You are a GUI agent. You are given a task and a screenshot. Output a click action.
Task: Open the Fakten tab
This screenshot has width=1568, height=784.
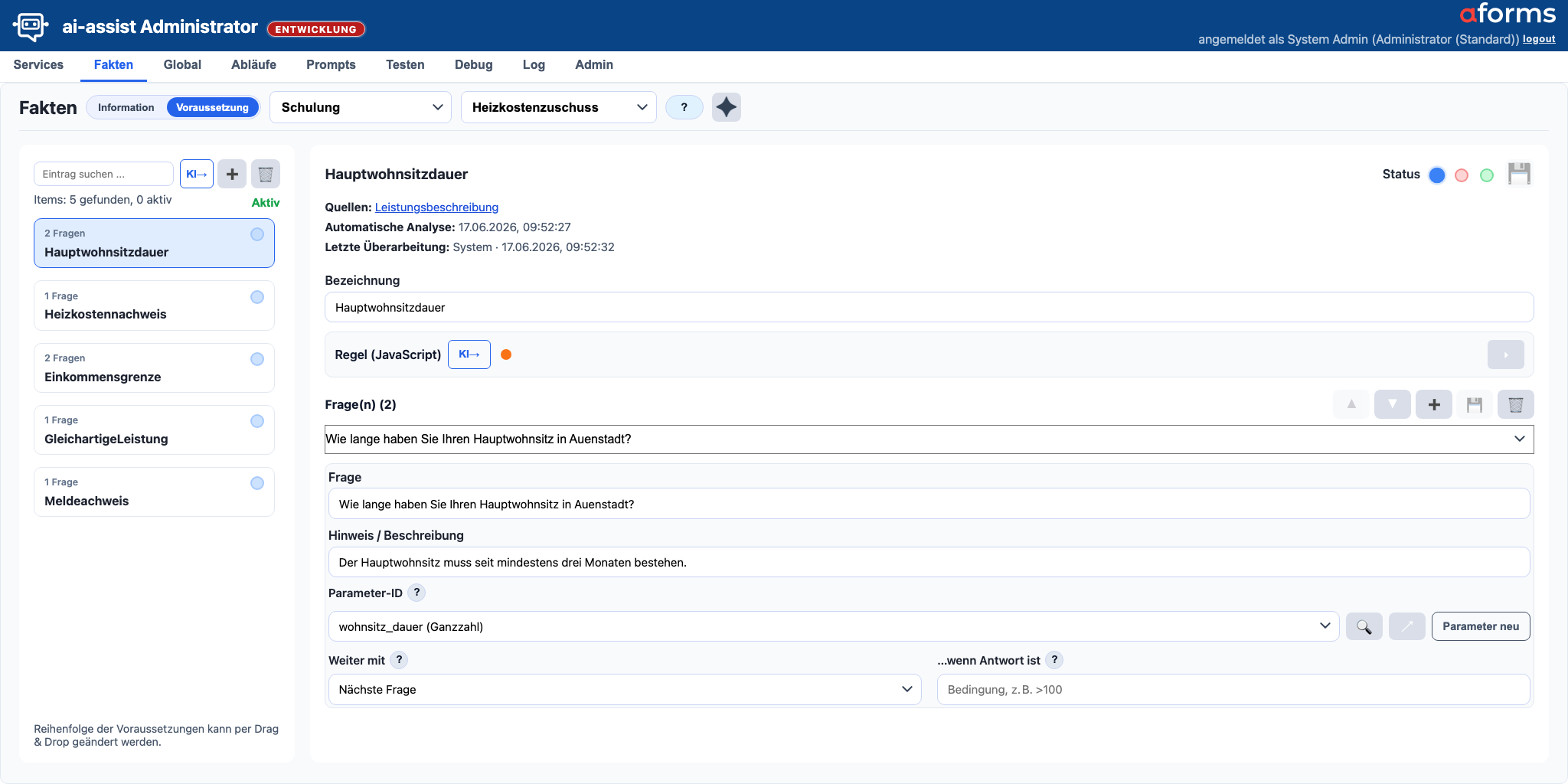[113, 65]
